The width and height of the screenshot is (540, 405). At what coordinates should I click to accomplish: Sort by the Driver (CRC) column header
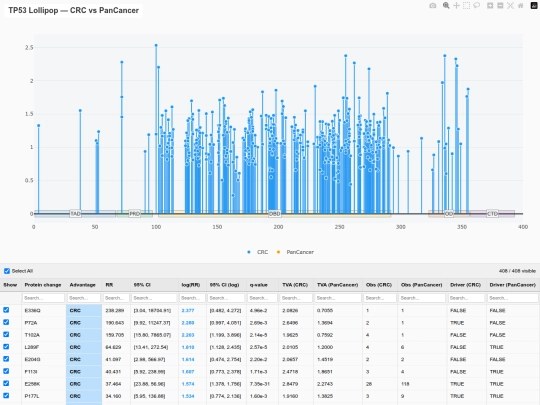tap(465, 285)
